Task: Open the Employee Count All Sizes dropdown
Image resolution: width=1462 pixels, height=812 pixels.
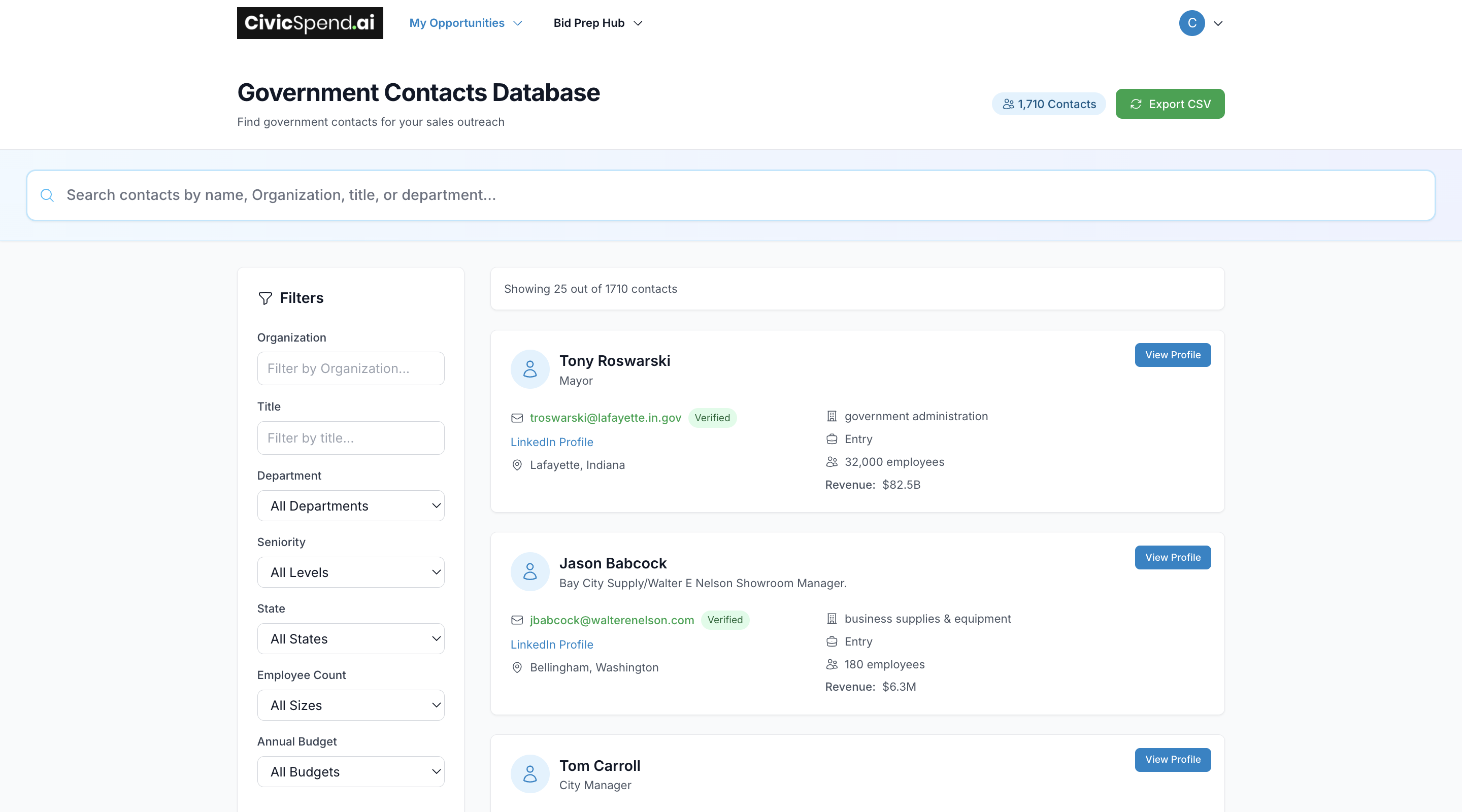Action: pos(350,705)
